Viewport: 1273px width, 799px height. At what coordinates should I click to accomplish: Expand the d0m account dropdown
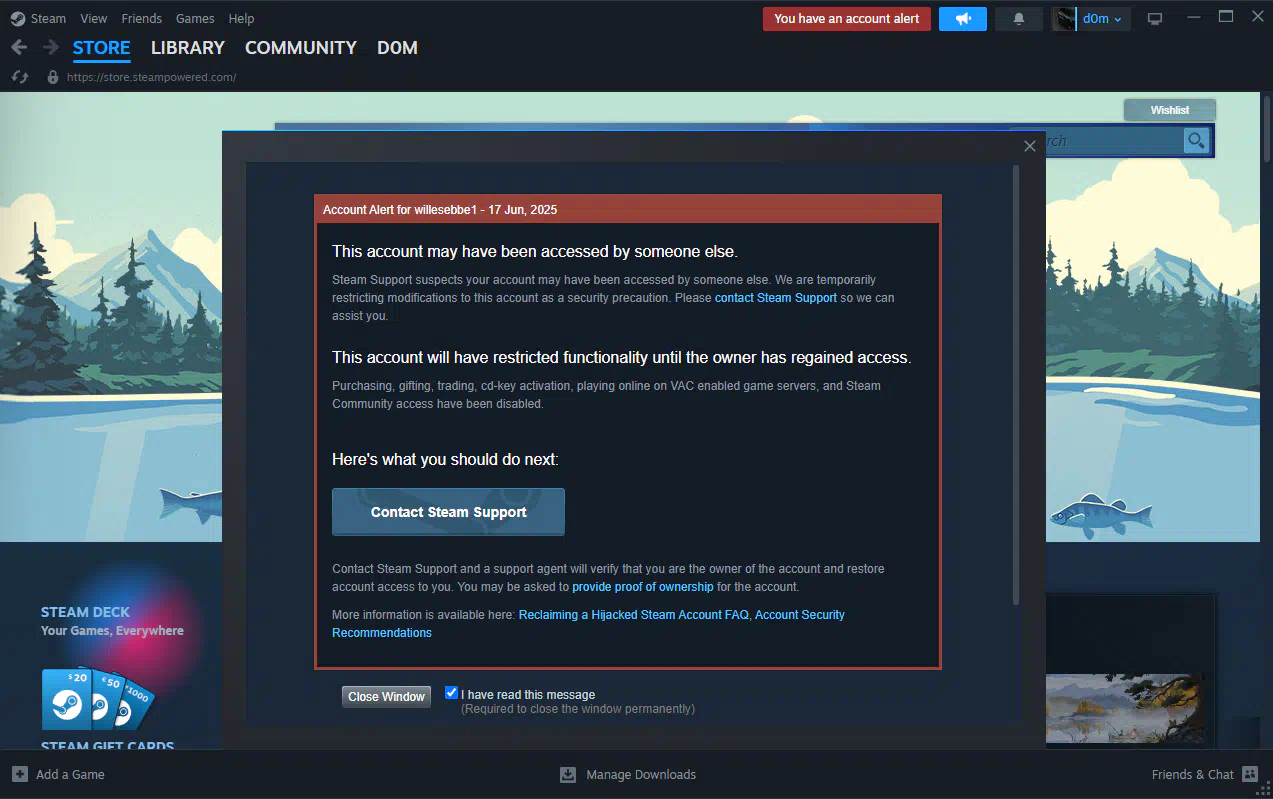pyautogui.click(x=1103, y=18)
